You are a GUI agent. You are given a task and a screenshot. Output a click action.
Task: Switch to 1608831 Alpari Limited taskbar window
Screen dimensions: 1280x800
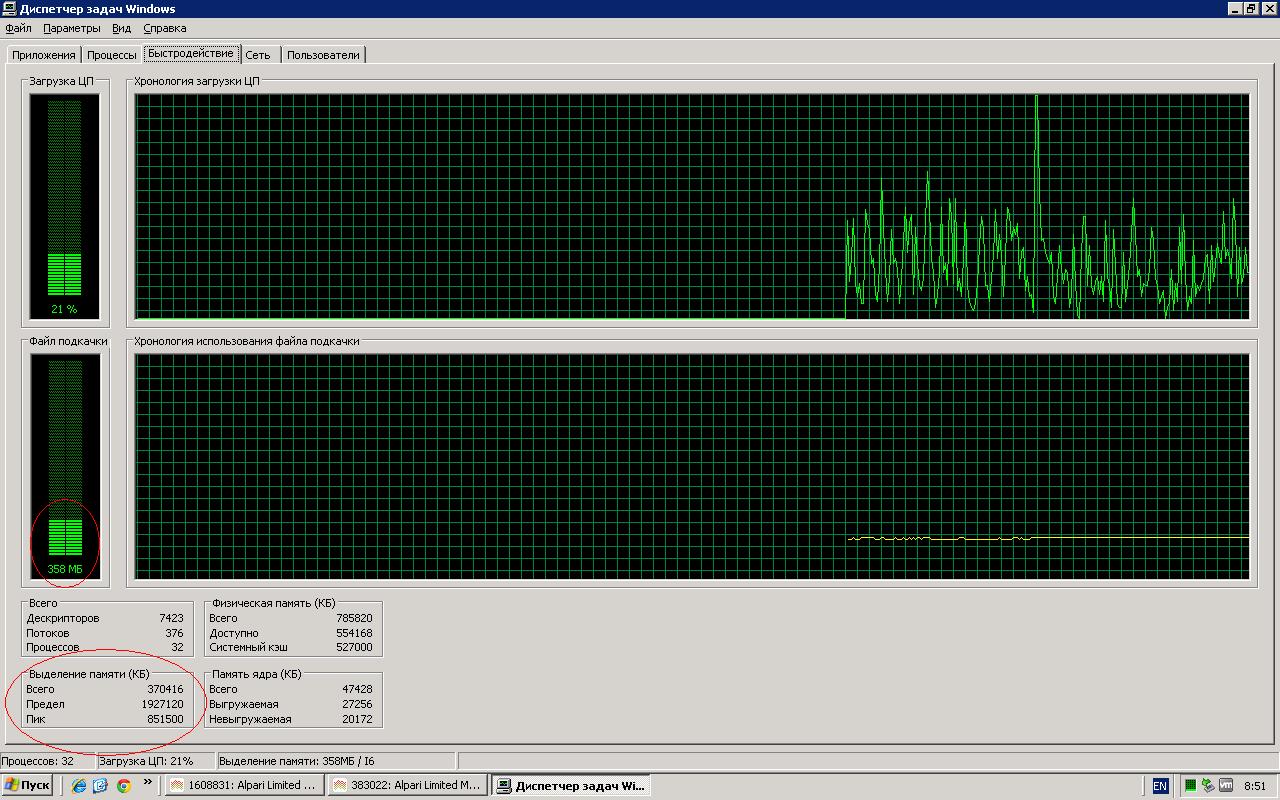tap(244, 786)
